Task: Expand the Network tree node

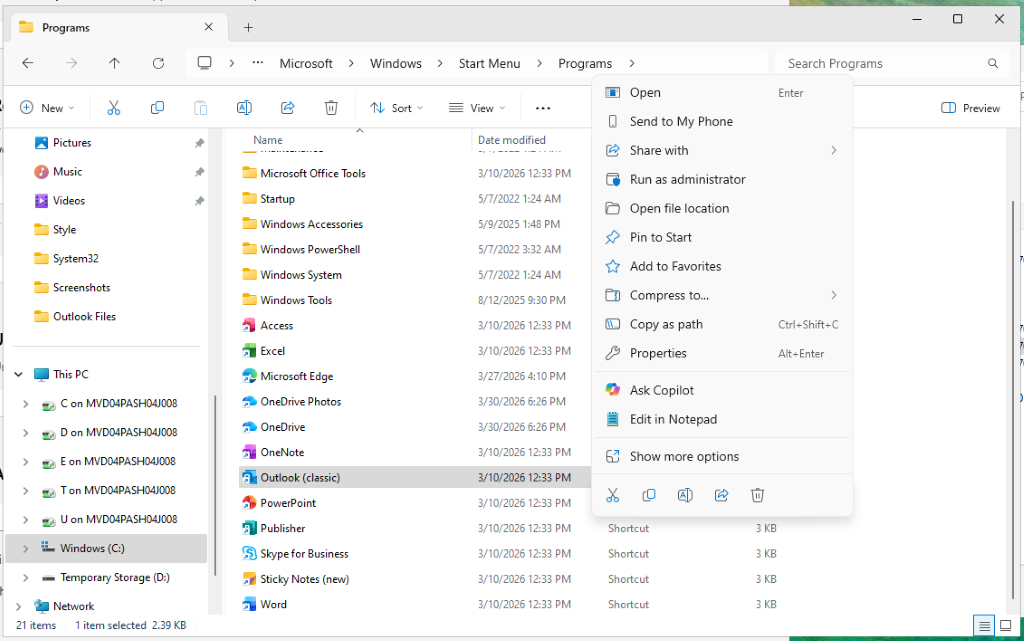Action: click(18, 606)
